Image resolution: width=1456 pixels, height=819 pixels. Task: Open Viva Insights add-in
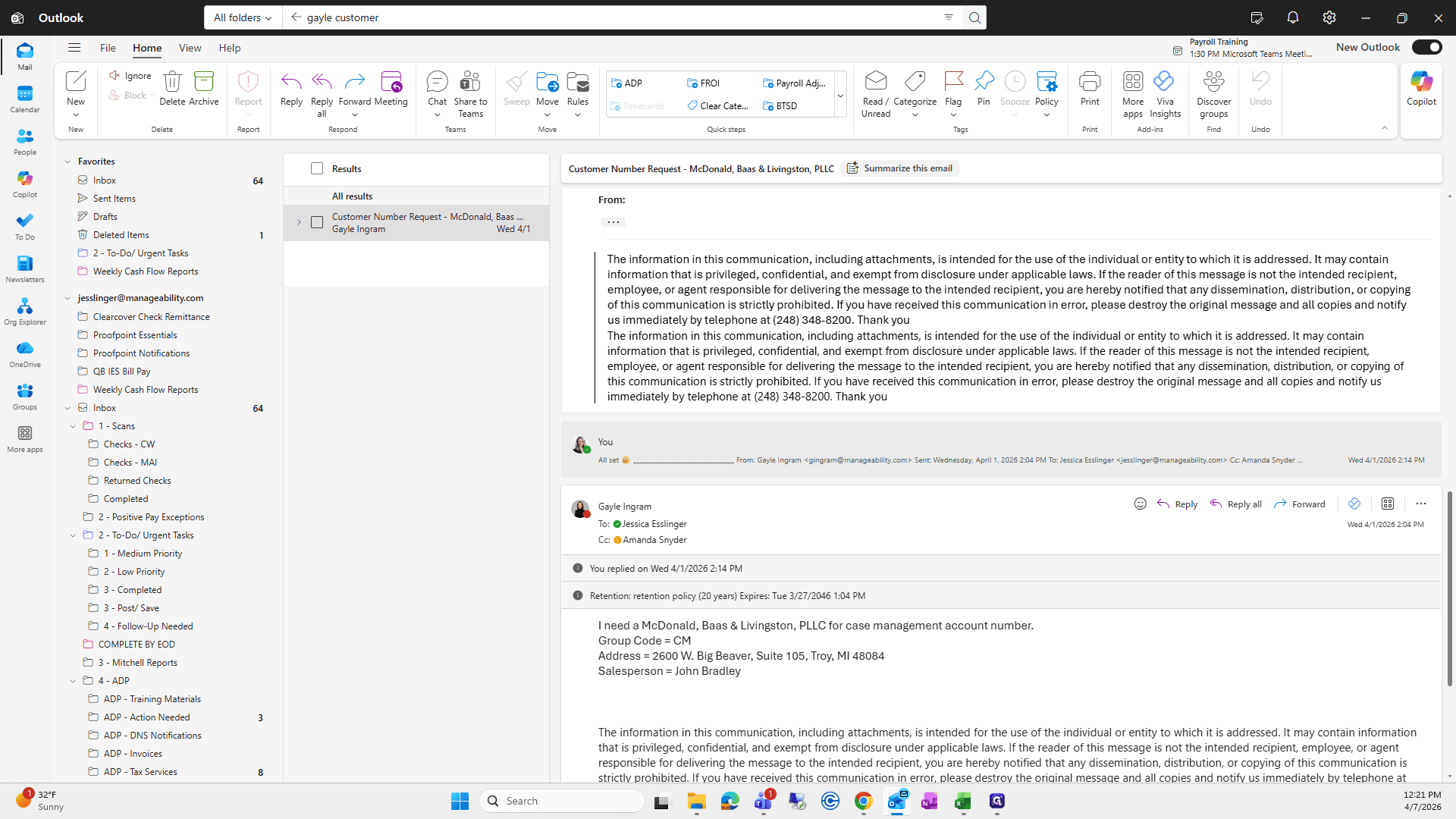point(1165,94)
